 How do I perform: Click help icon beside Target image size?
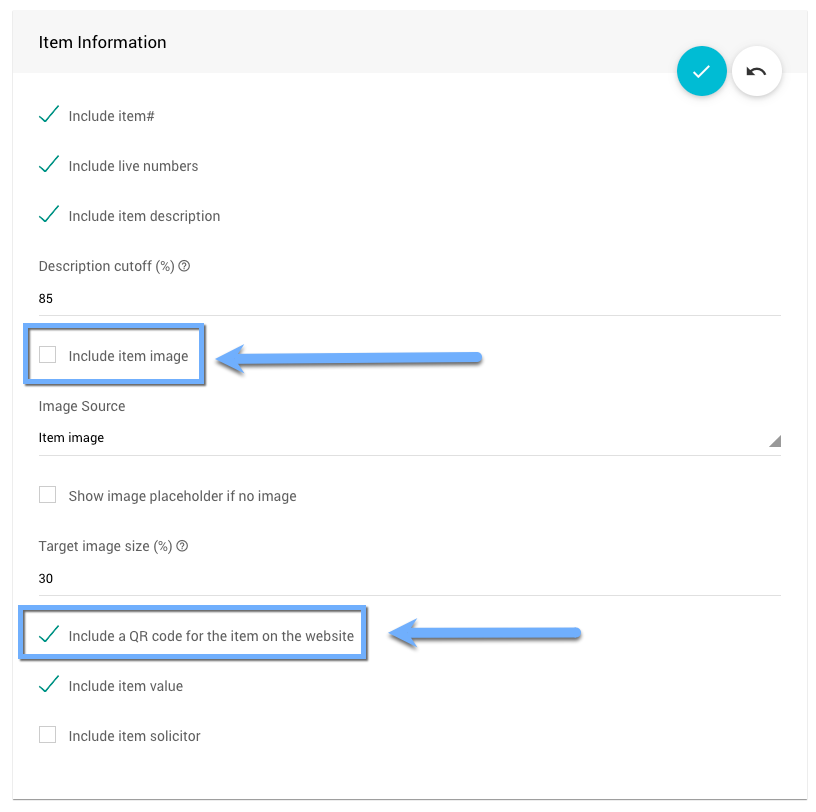182,547
